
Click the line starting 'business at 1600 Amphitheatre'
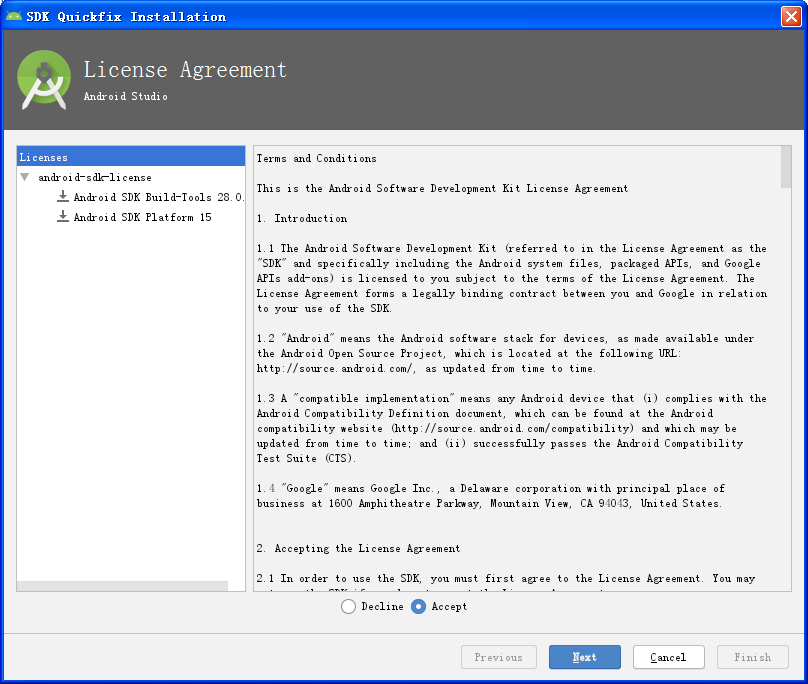[x=490, y=503]
